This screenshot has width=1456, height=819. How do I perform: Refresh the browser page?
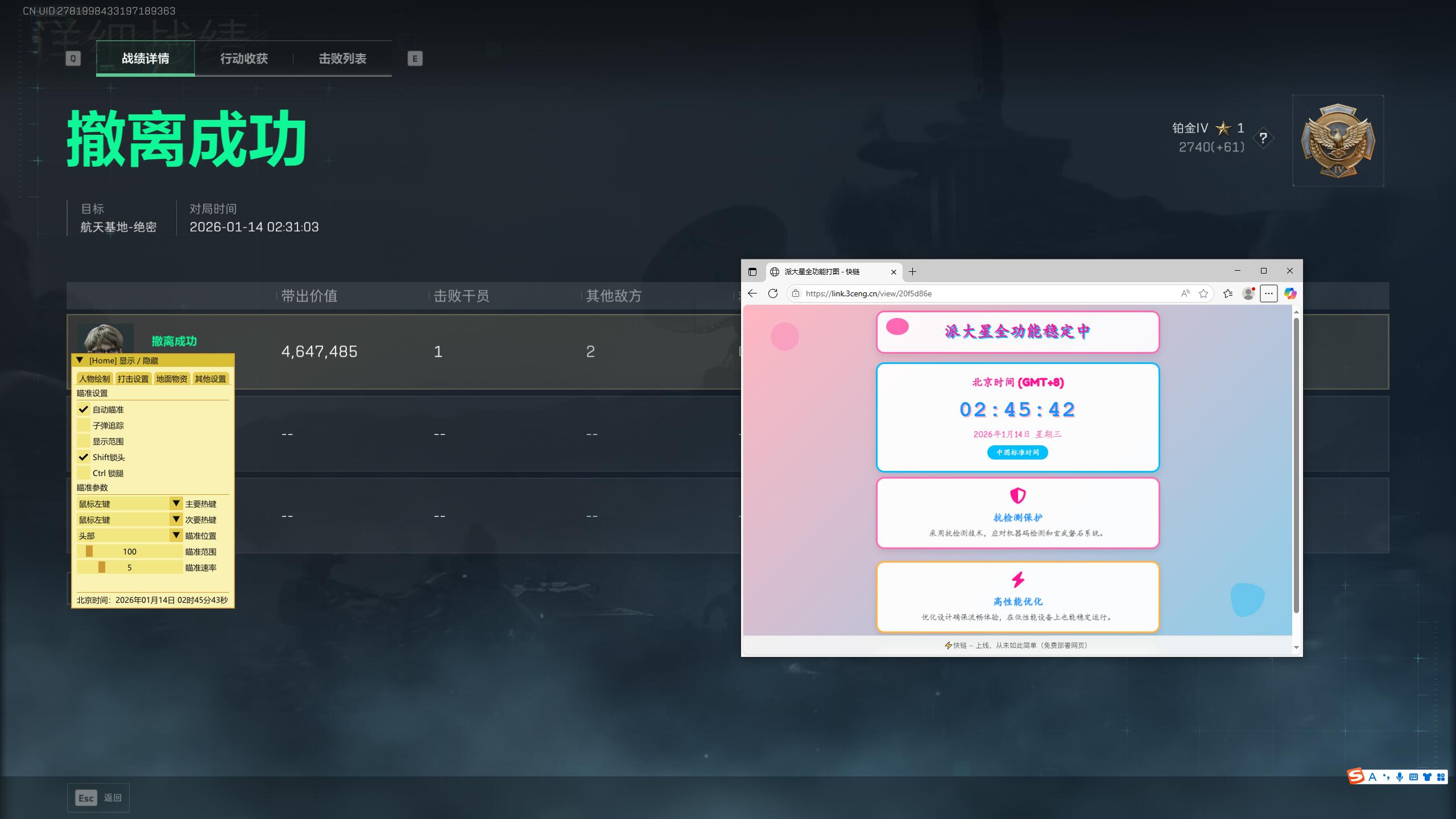point(773,293)
